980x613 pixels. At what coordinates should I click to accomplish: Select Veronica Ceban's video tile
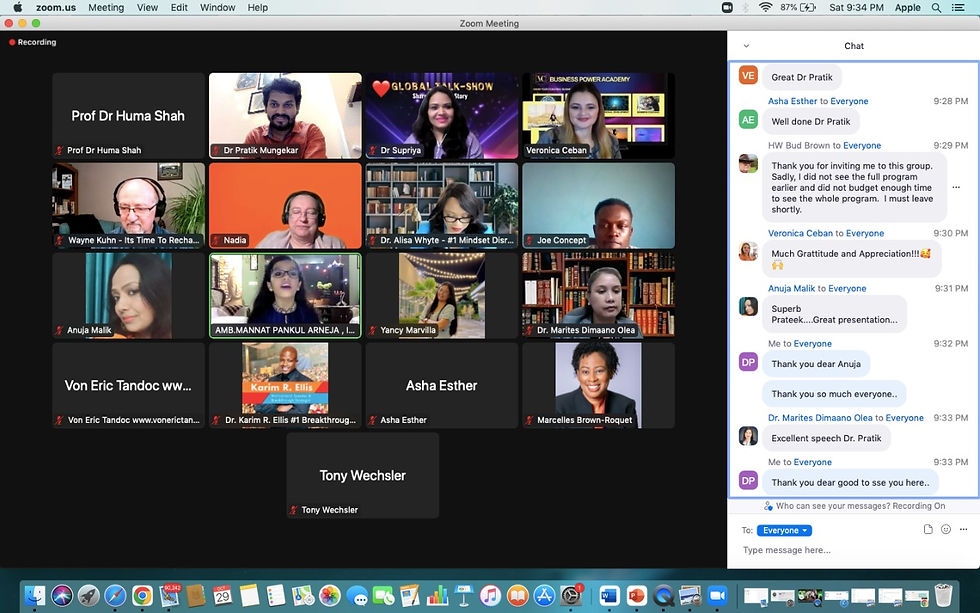[x=599, y=116]
